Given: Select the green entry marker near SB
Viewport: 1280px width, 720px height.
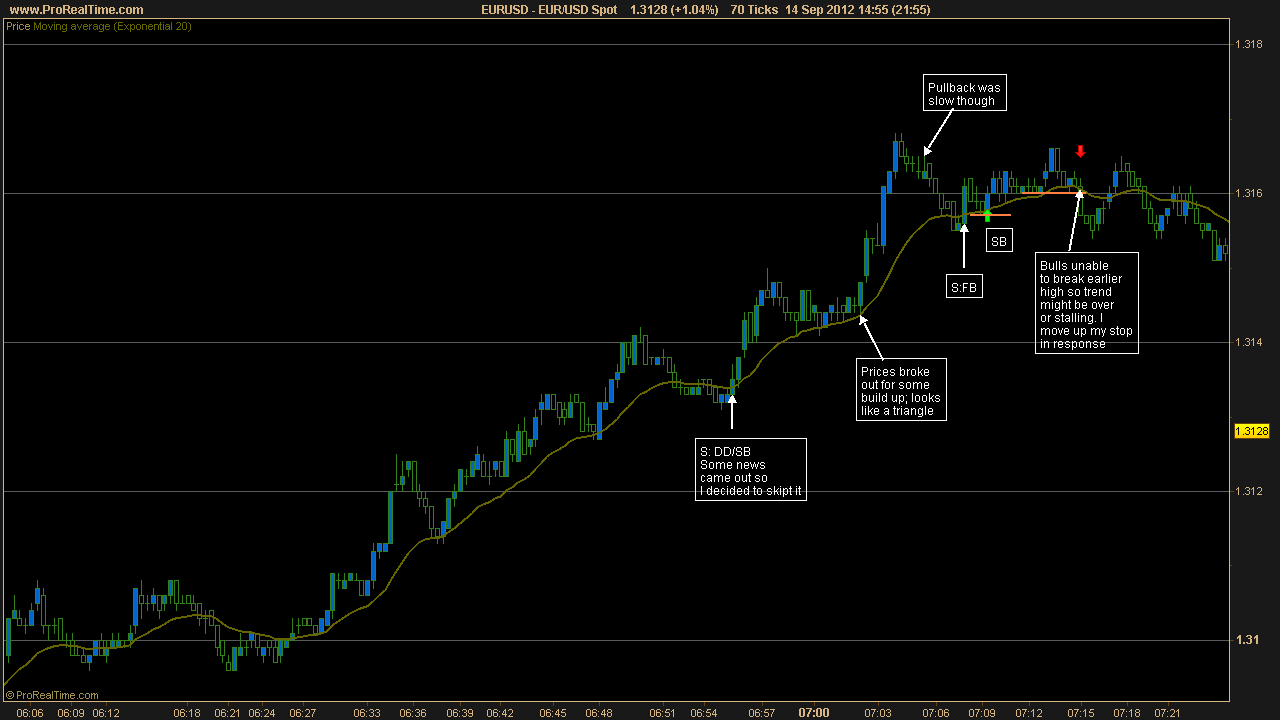Looking at the screenshot, I should 987,214.
